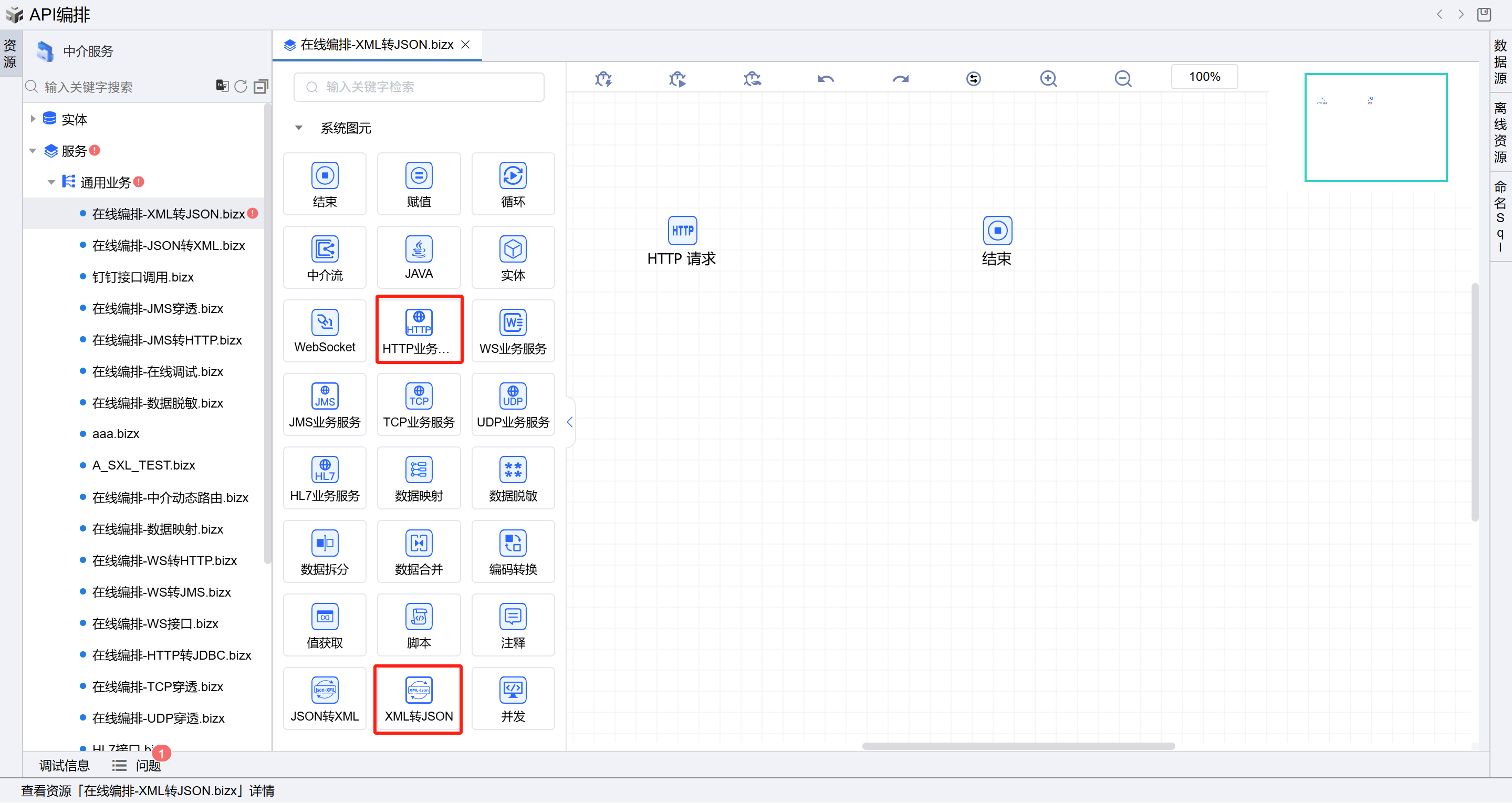This screenshot has width=1512, height=803.
Task: Collapse the 系统图元 section
Action: click(299, 128)
